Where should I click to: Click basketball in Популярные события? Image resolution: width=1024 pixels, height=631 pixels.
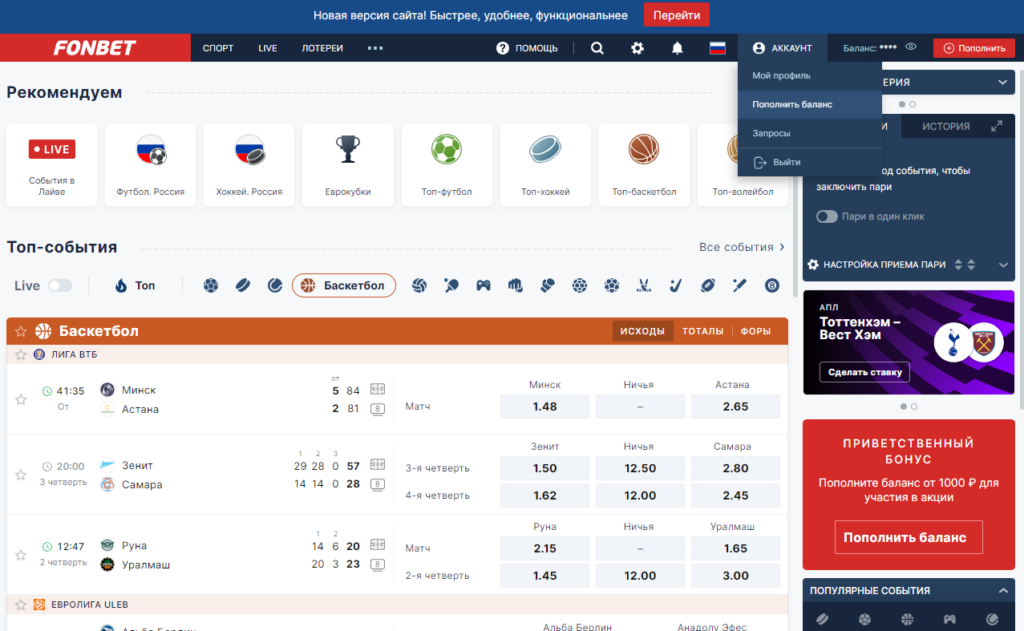pyautogui.click(x=907, y=619)
